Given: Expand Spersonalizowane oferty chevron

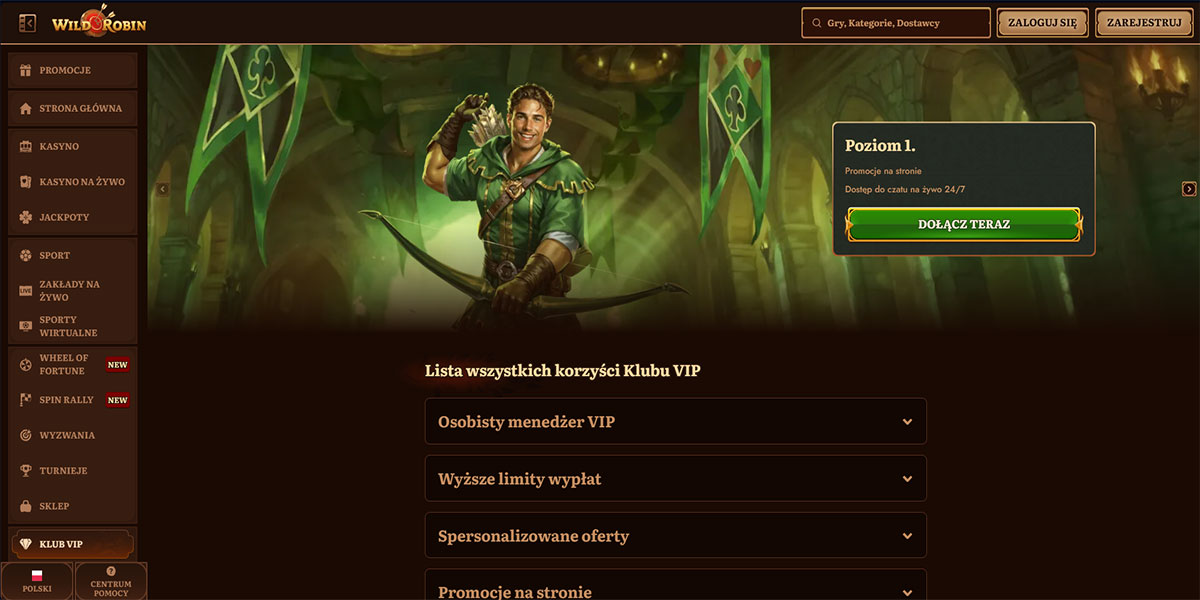Looking at the screenshot, I should pos(907,536).
